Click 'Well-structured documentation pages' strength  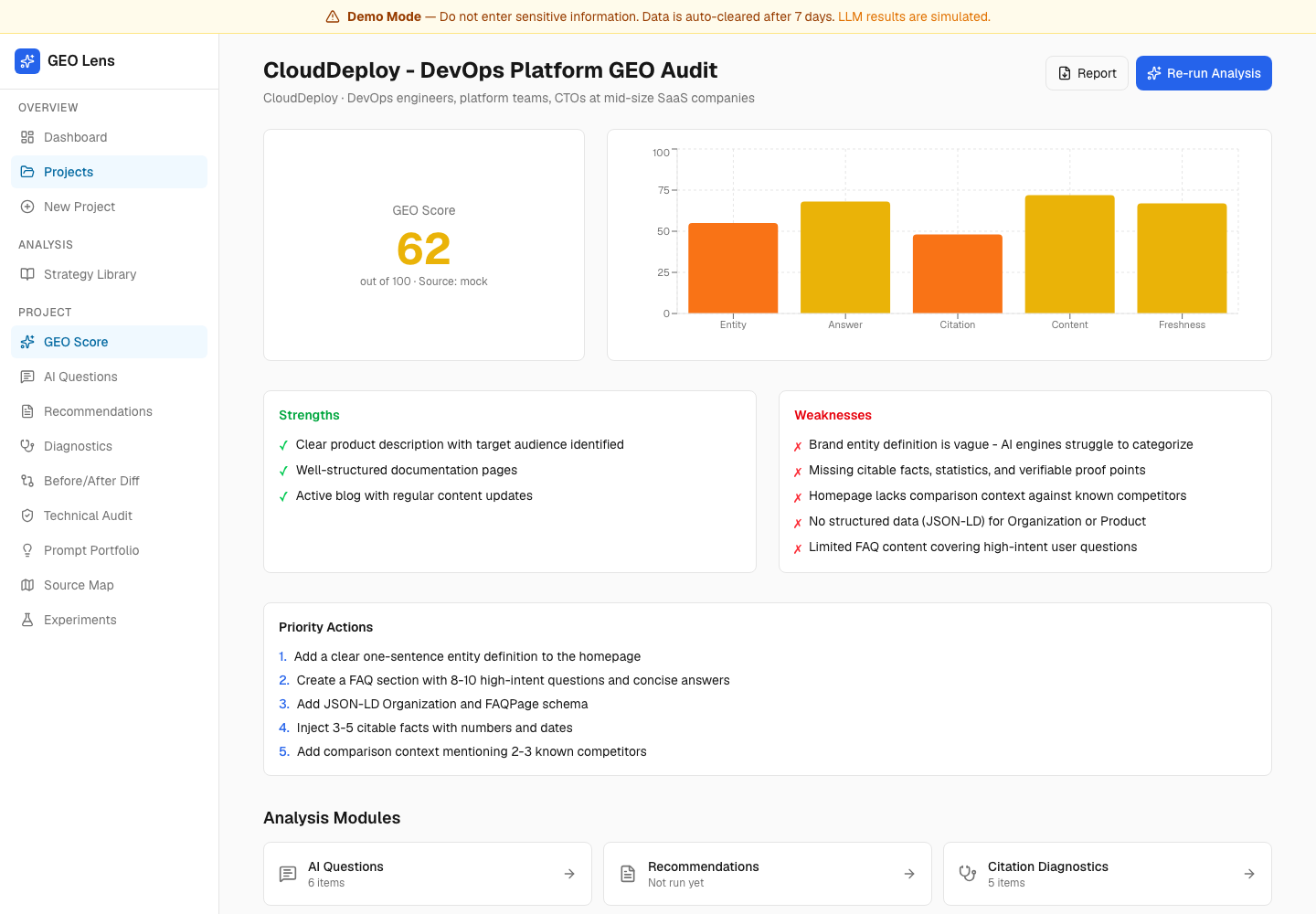coord(407,470)
